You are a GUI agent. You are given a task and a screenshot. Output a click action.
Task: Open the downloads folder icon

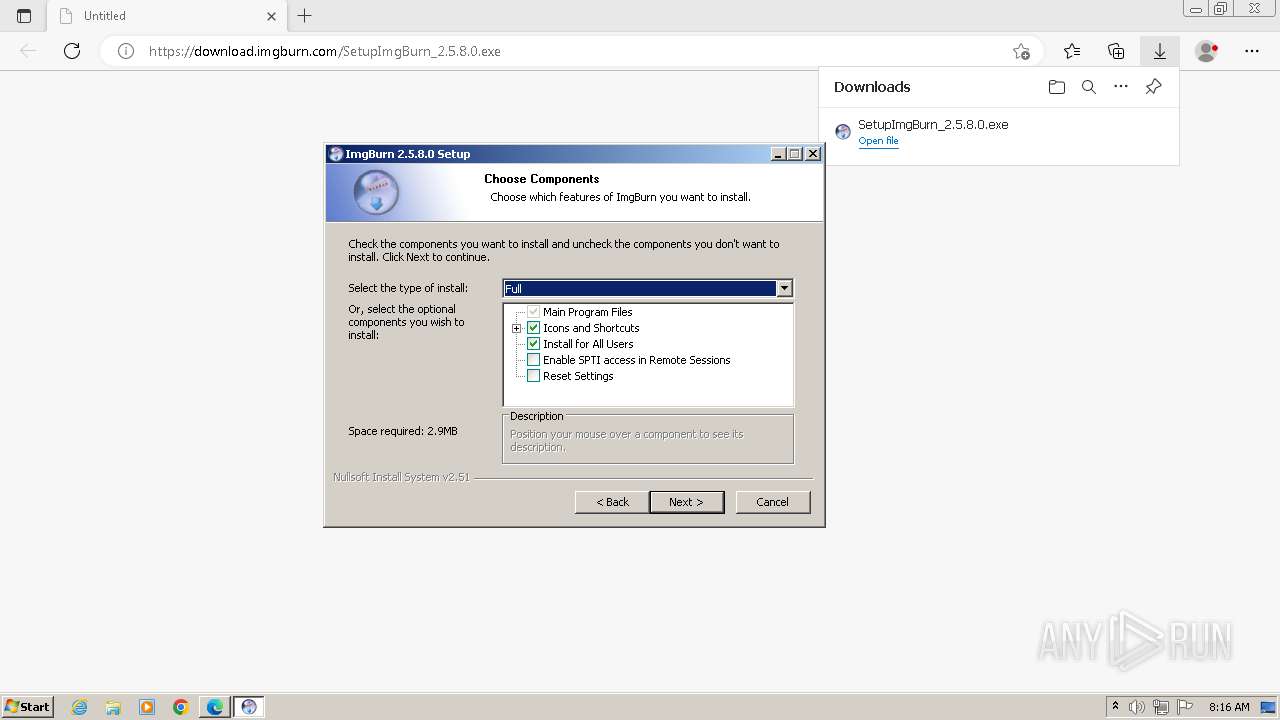pos(1057,87)
